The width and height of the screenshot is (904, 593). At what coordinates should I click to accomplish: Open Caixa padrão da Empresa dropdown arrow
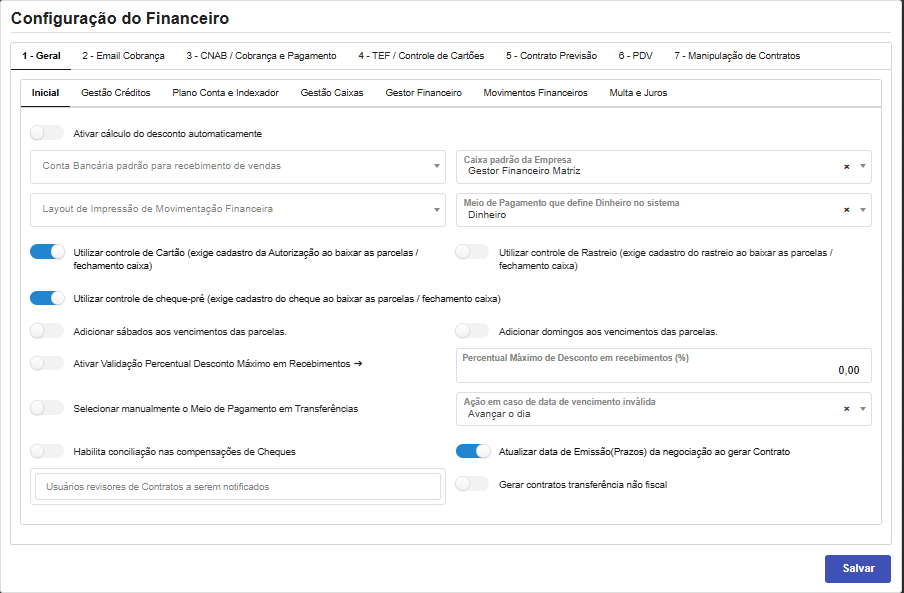pos(863,167)
